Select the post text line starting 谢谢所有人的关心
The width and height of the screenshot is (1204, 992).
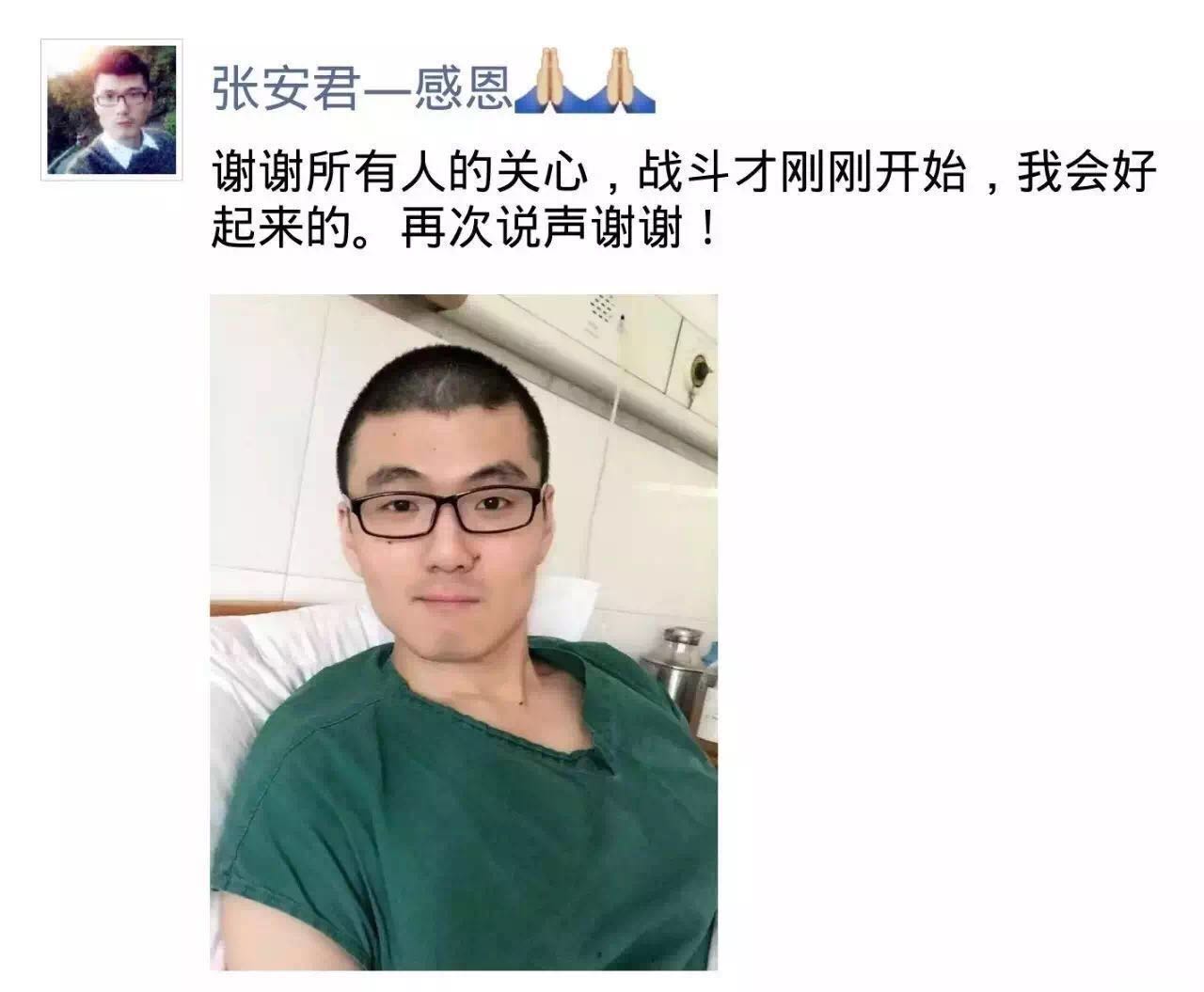click(x=684, y=173)
